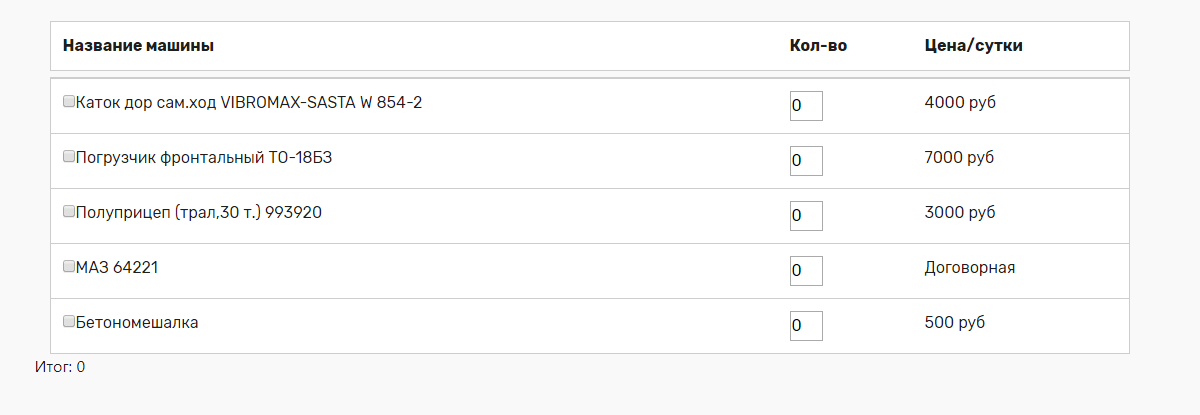The width and height of the screenshot is (1200, 415).
Task: Click the 'Цена/сутки' column header
Action: click(x=973, y=46)
